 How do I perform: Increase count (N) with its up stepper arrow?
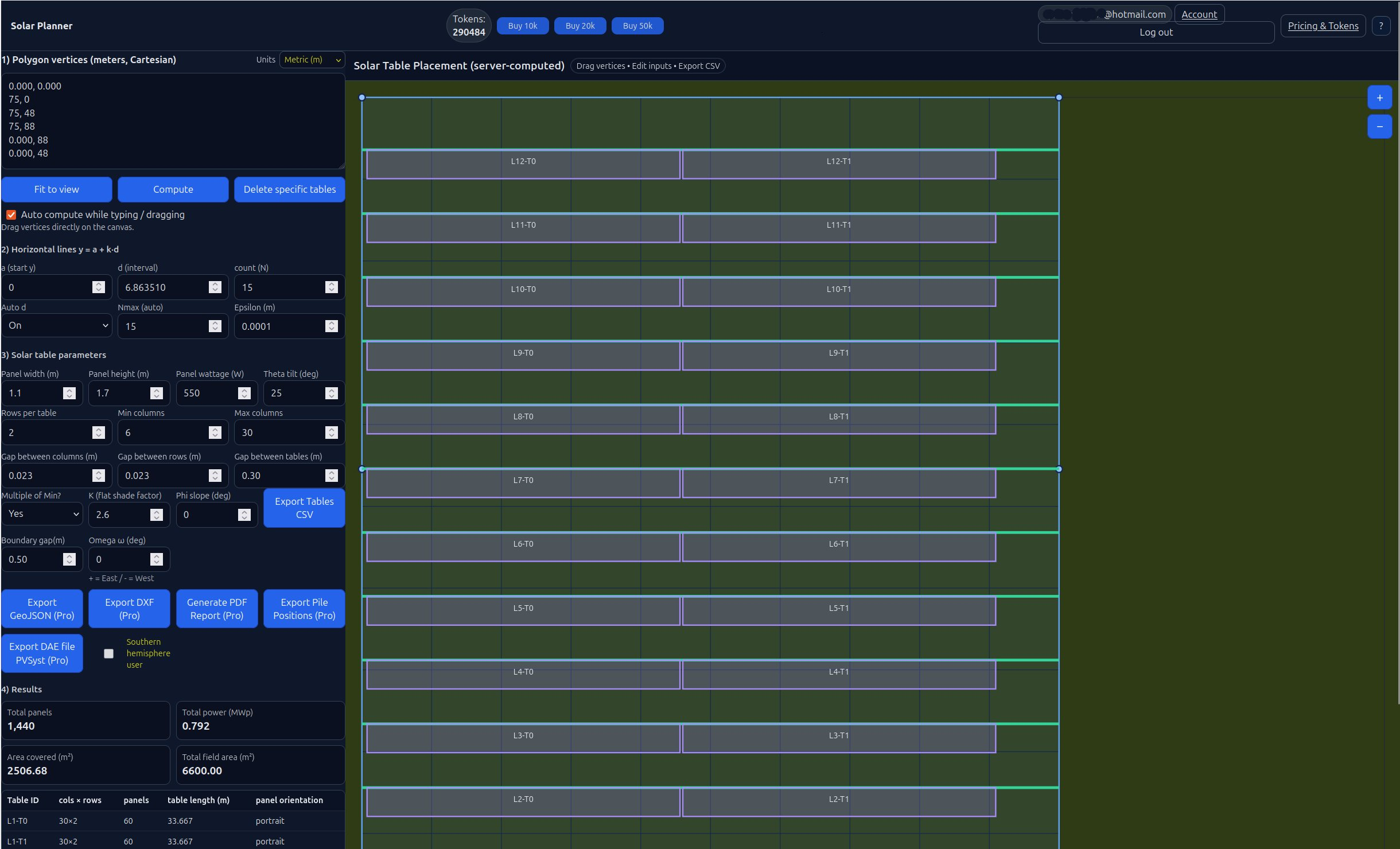[x=333, y=284]
